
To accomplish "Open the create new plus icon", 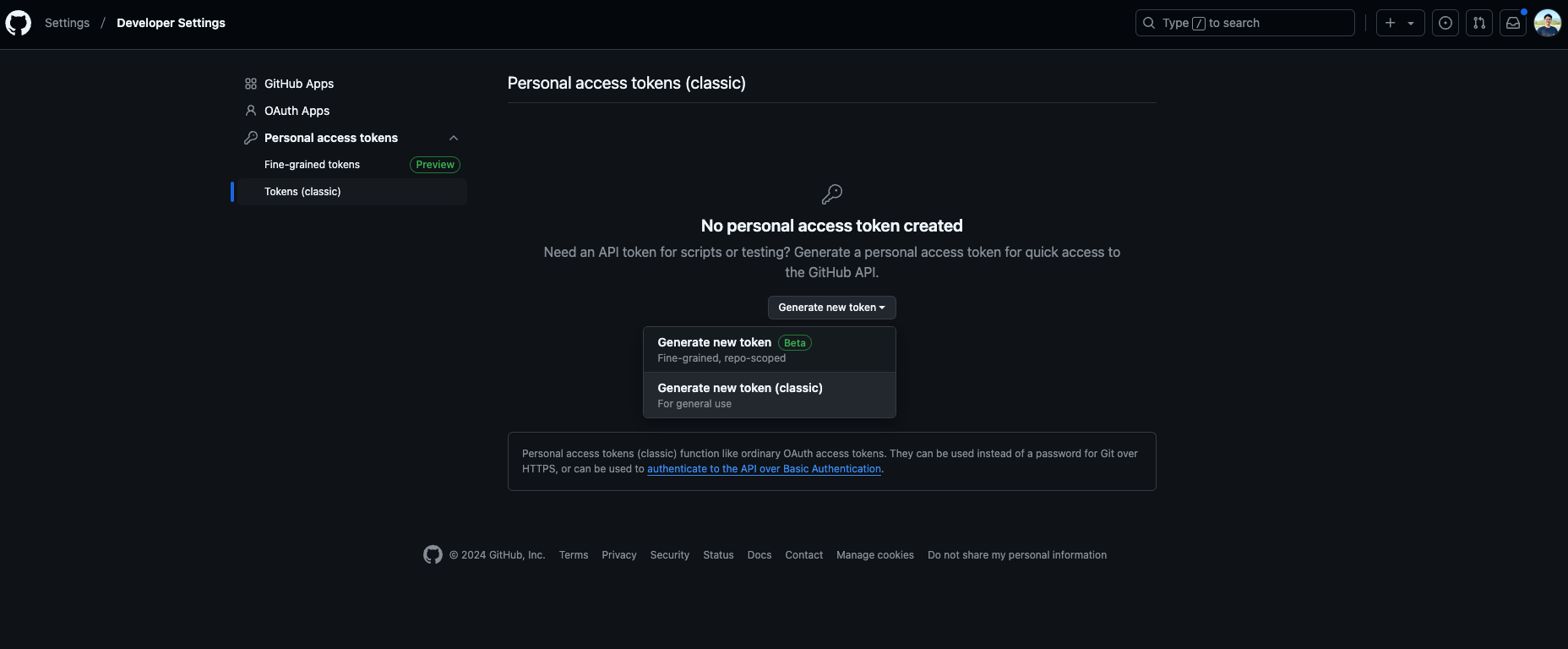I will coord(1391,23).
